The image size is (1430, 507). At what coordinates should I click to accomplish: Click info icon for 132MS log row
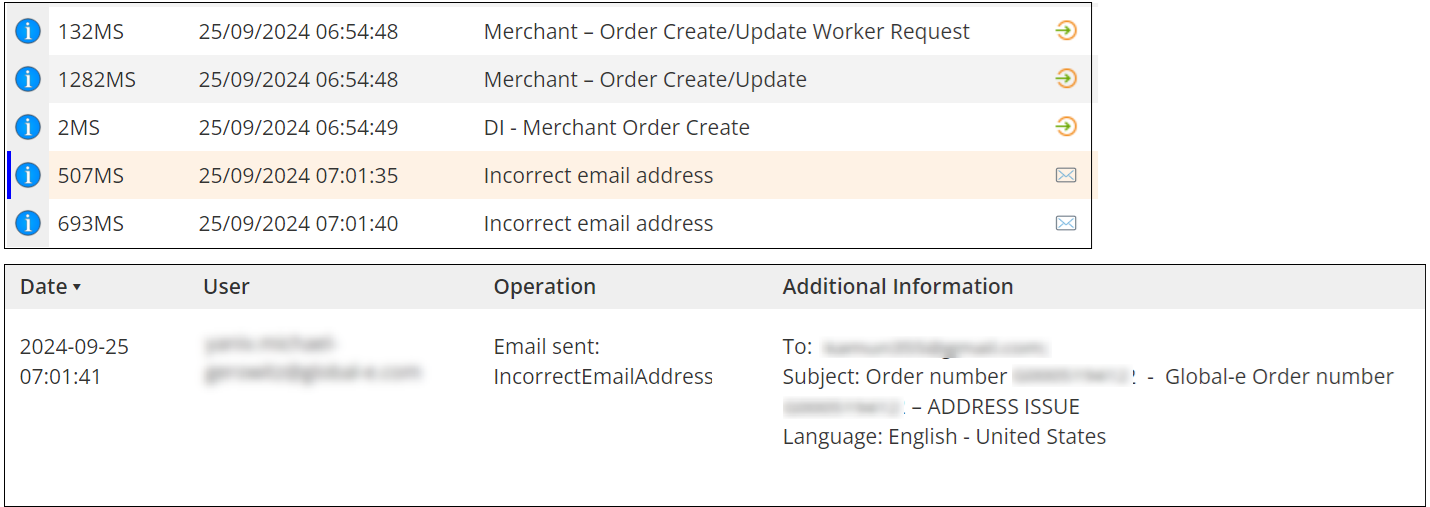pyautogui.click(x=28, y=31)
